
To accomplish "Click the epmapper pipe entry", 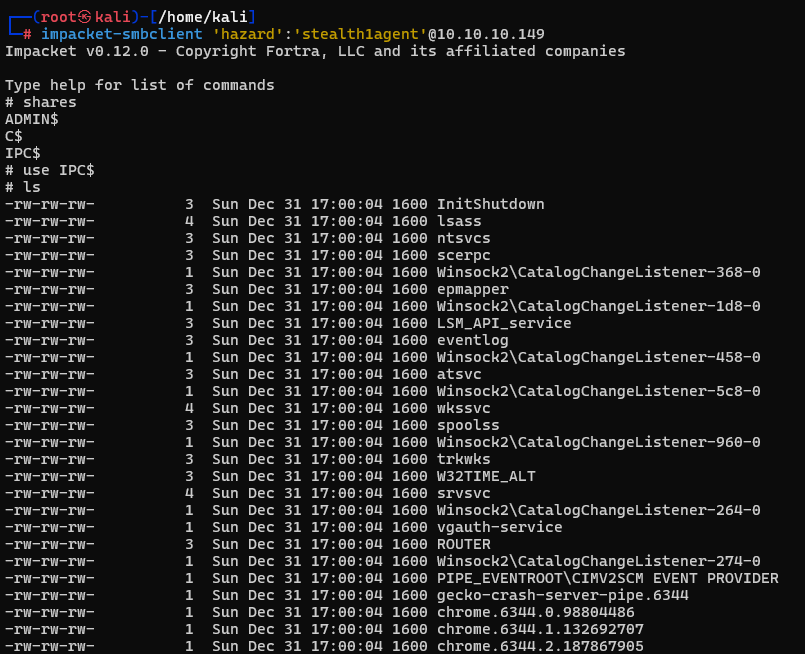I will [472, 289].
